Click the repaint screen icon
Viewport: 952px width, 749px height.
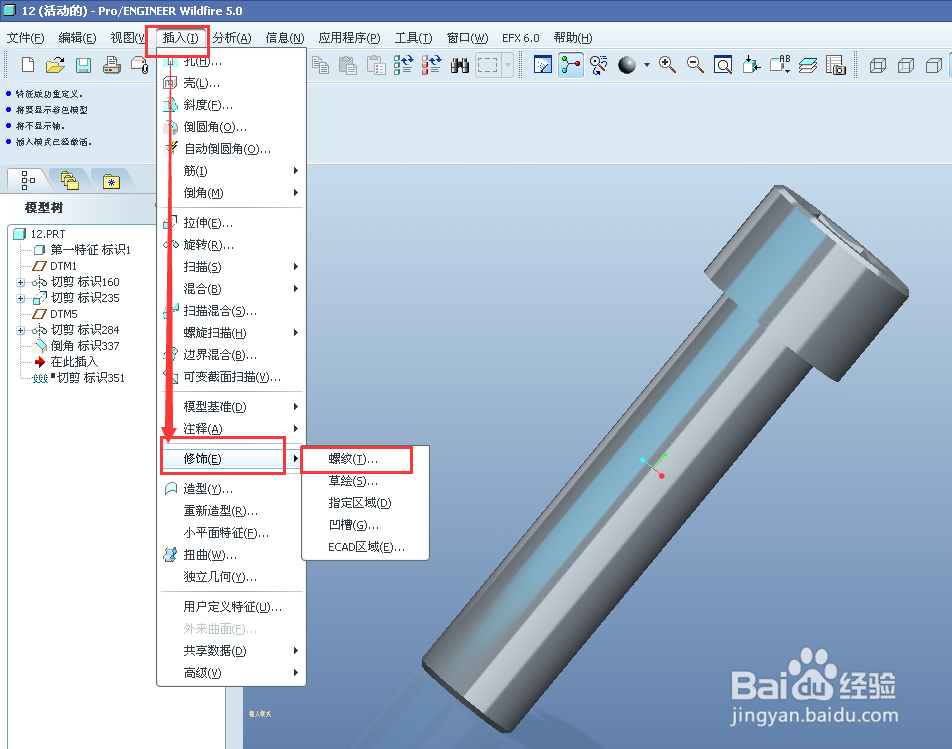click(x=543, y=64)
